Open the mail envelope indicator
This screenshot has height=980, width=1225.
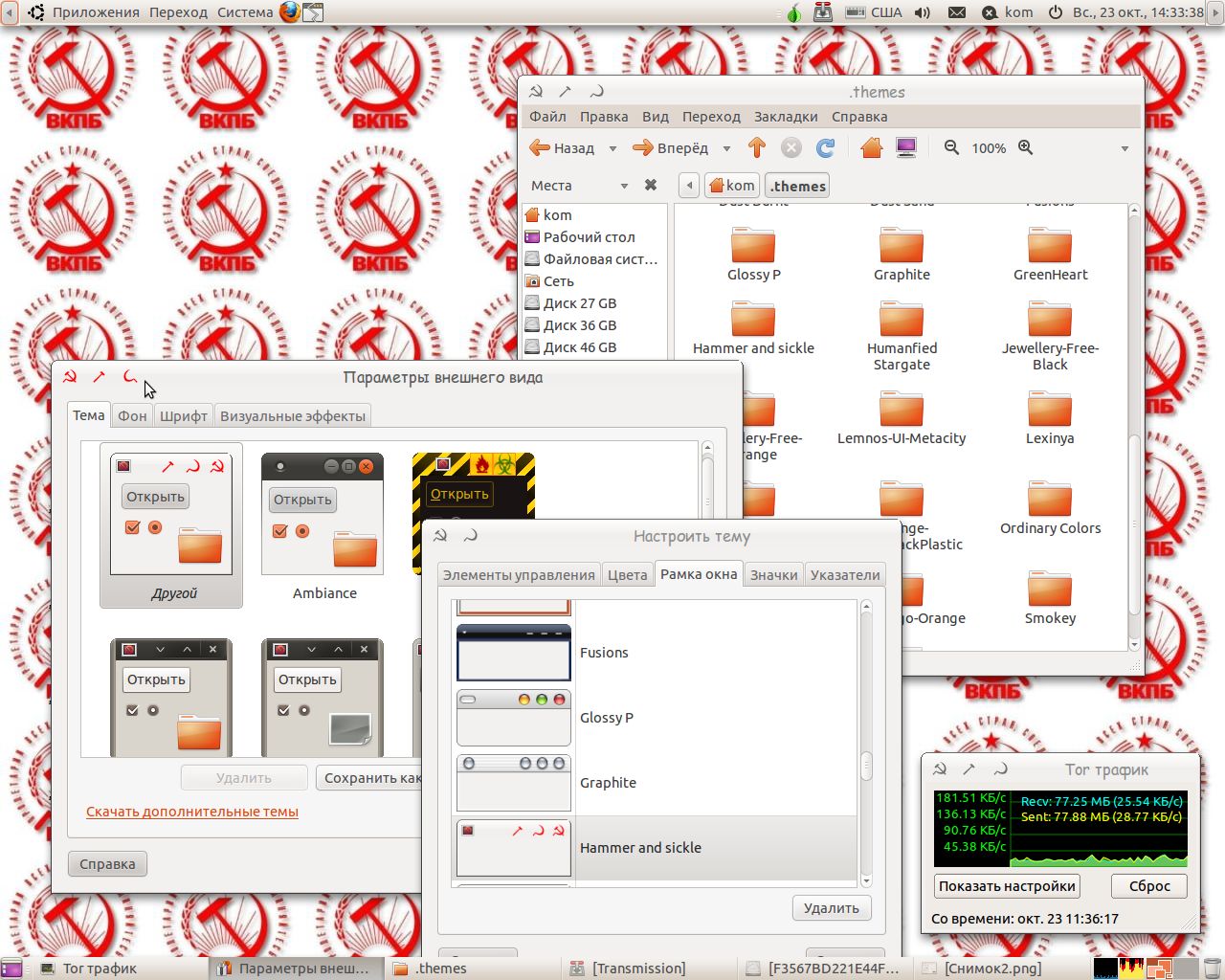point(956,12)
